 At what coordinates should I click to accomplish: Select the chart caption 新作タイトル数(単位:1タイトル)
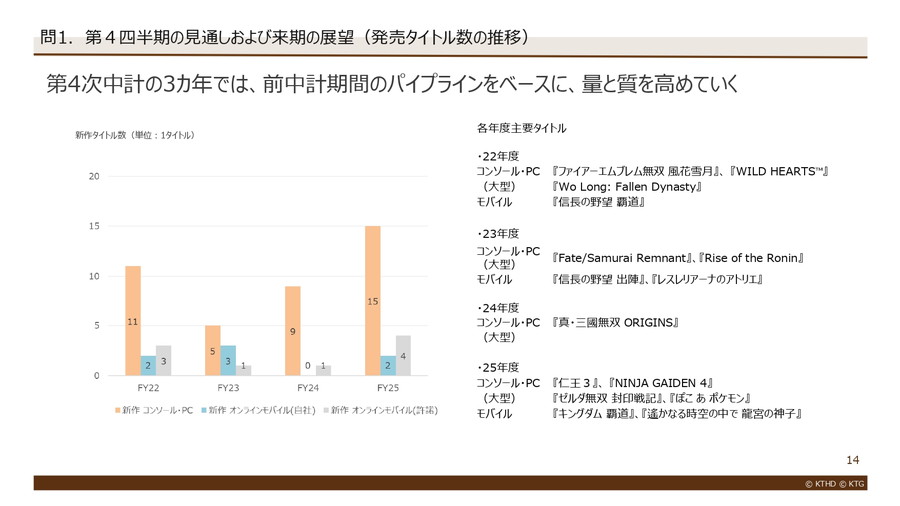tap(134, 135)
